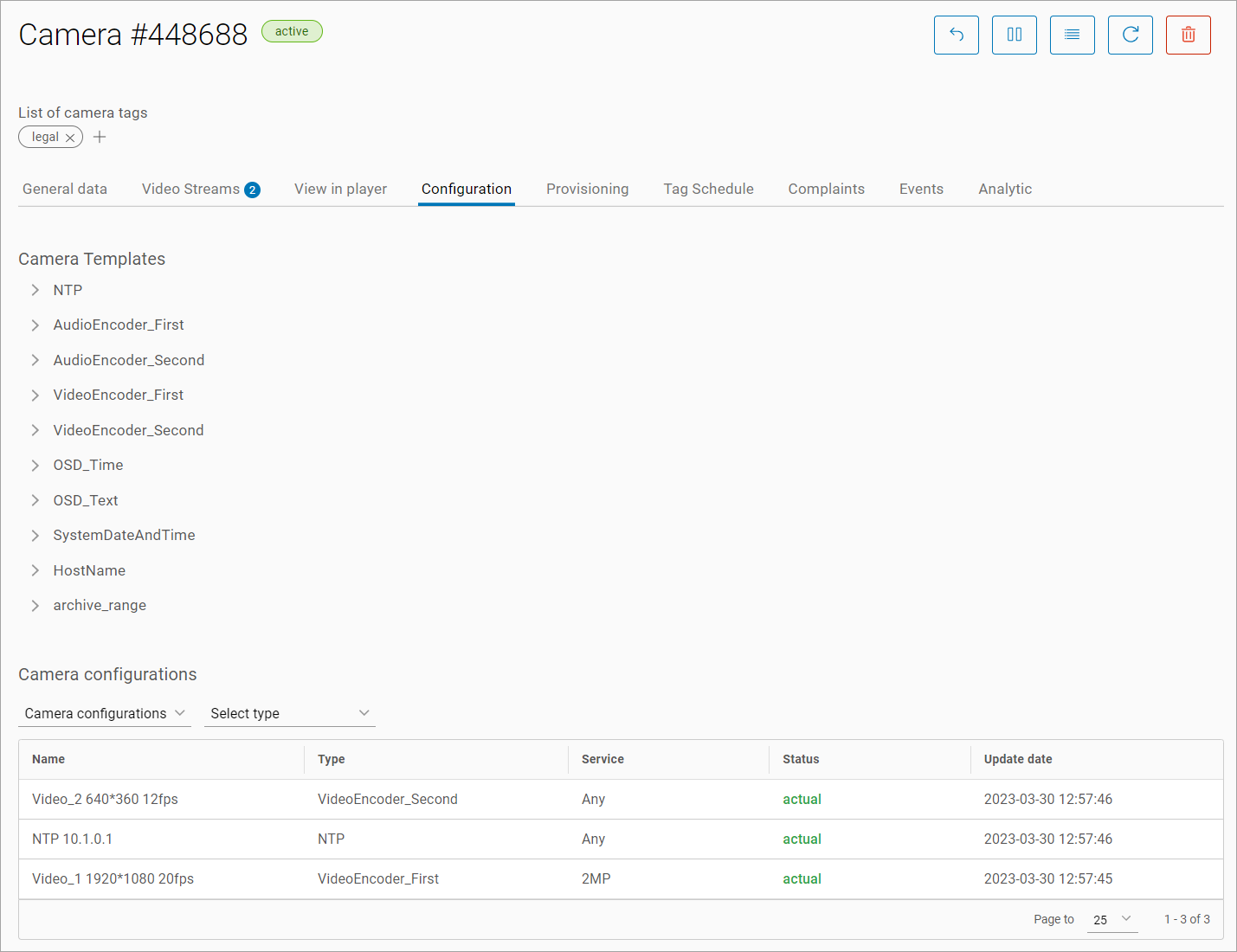Open the General data tab
The height and width of the screenshot is (952, 1237).
pos(65,189)
